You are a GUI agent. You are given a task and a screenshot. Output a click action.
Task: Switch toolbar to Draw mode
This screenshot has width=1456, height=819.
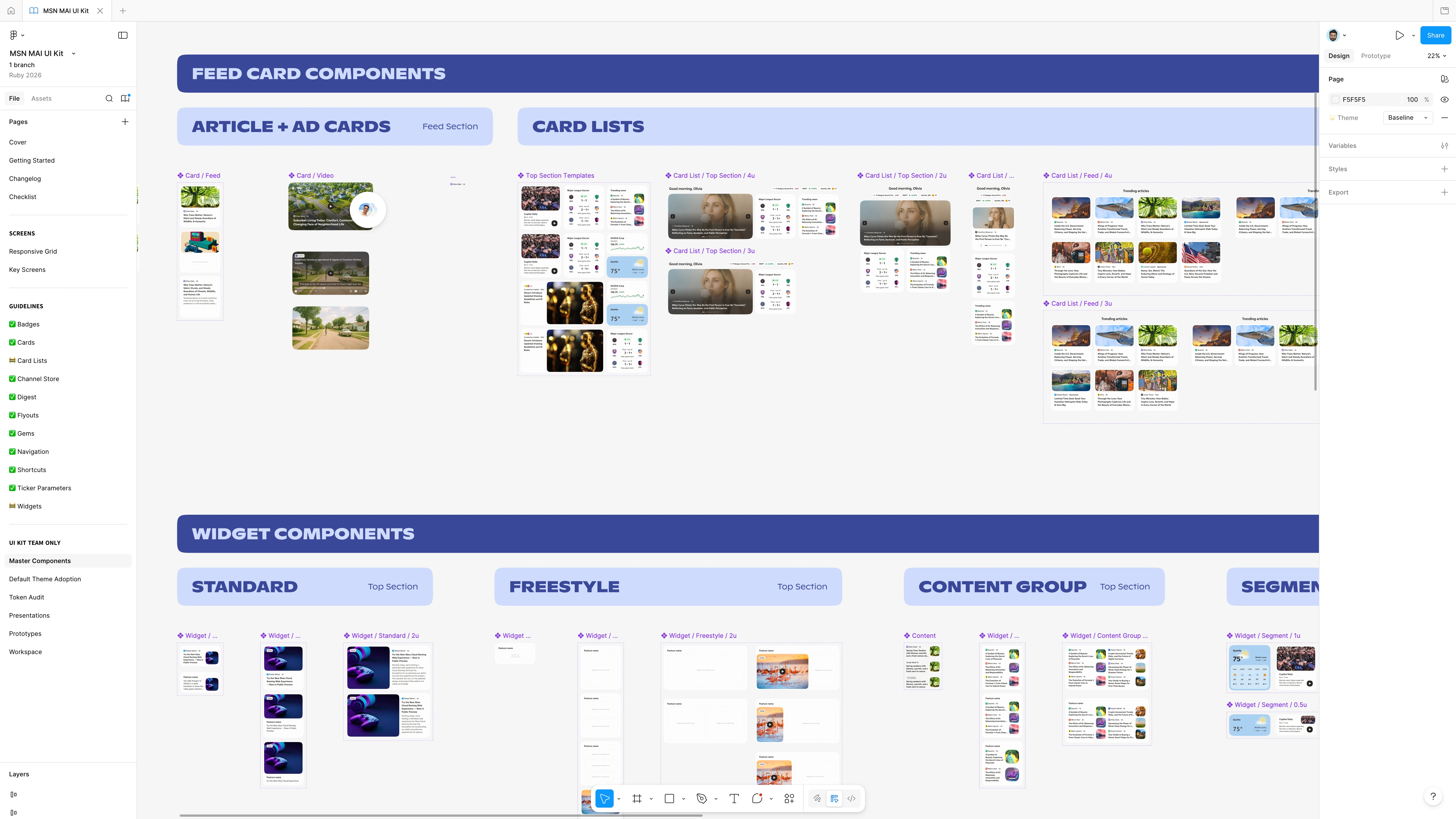coord(817,799)
